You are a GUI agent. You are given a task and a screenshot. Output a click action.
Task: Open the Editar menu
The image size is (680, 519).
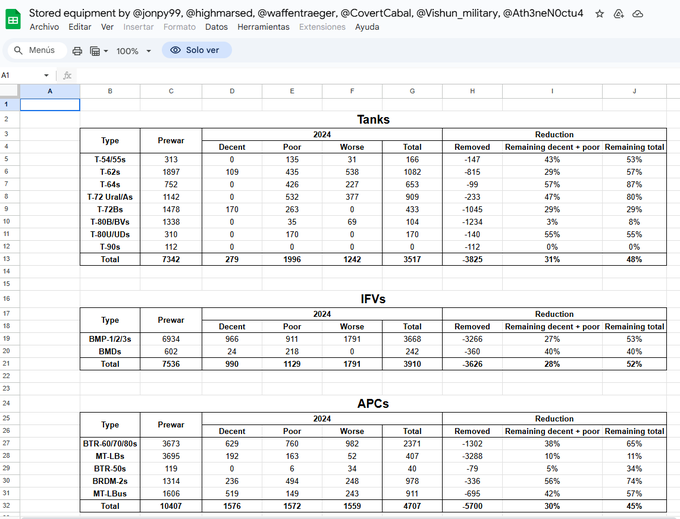click(80, 27)
